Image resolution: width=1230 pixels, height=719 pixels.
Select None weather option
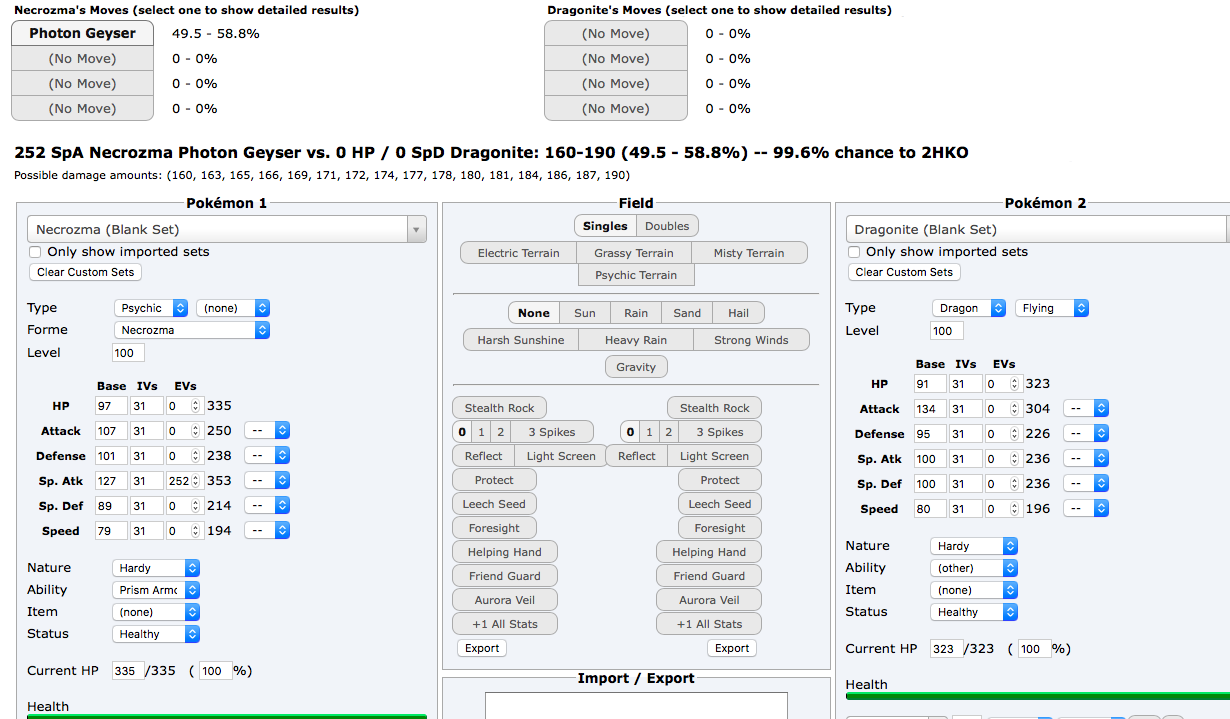pyautogui.click(x=534, y=313)
